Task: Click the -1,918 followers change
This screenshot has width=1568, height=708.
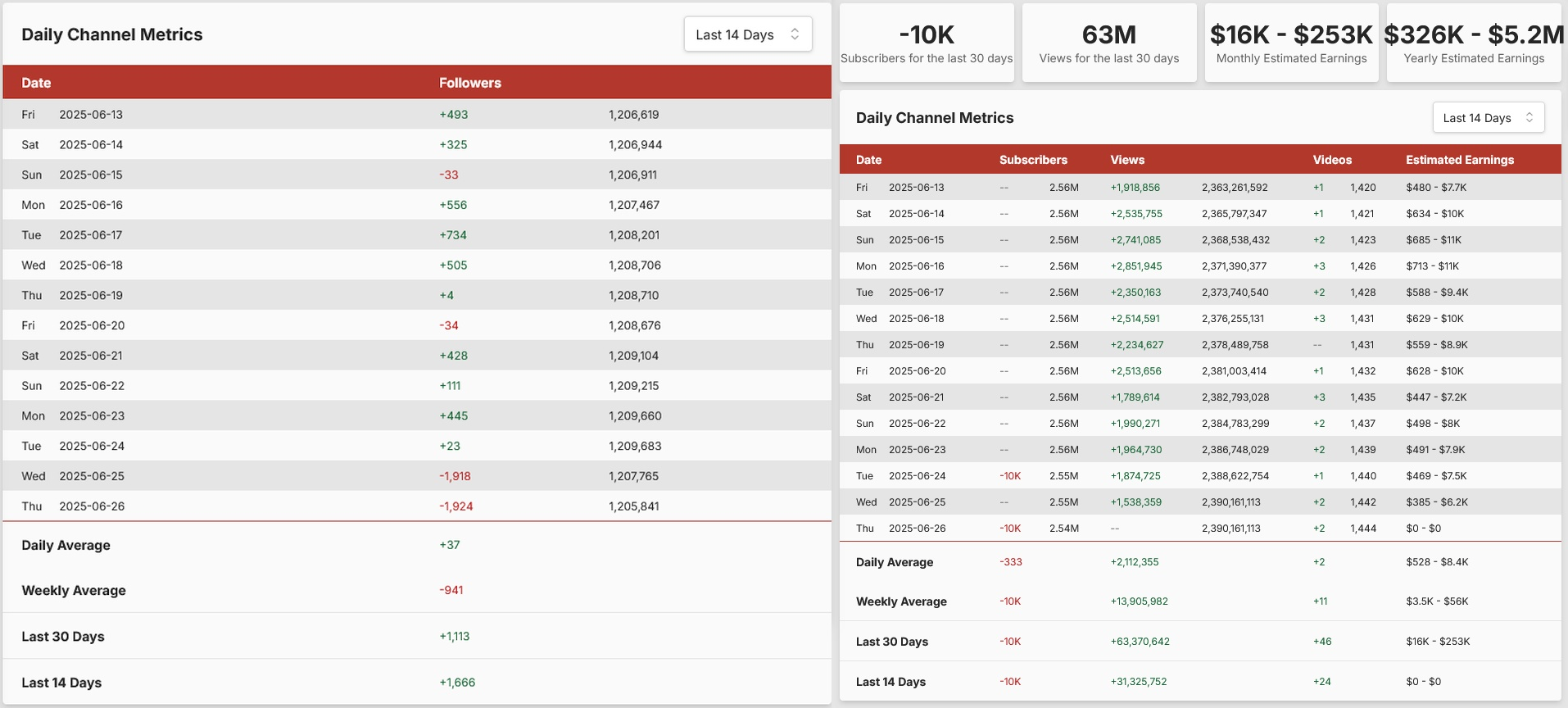Action: [455, 476]
